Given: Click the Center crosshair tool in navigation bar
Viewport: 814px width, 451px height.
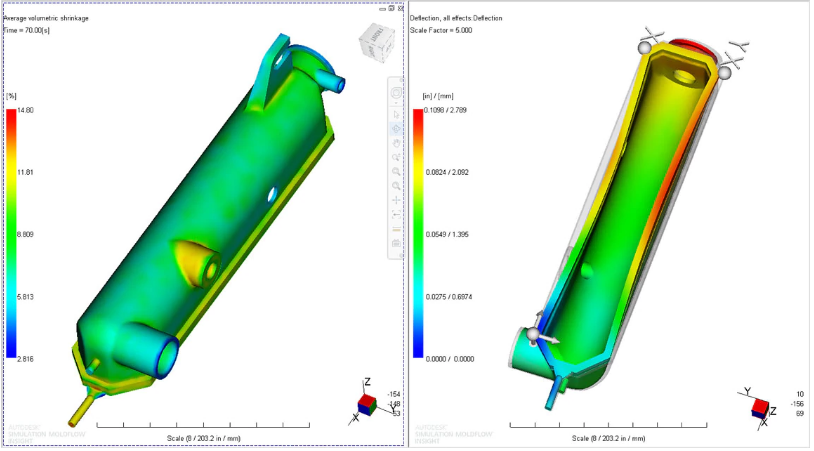Looking at the screenshot, I should click(x=395, y=200).
